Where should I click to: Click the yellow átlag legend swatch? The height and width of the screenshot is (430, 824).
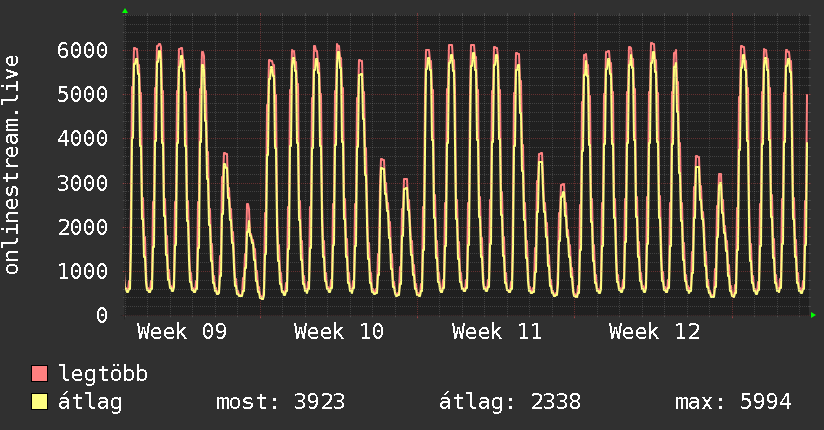pyautogui.click(x=40, y=403)
